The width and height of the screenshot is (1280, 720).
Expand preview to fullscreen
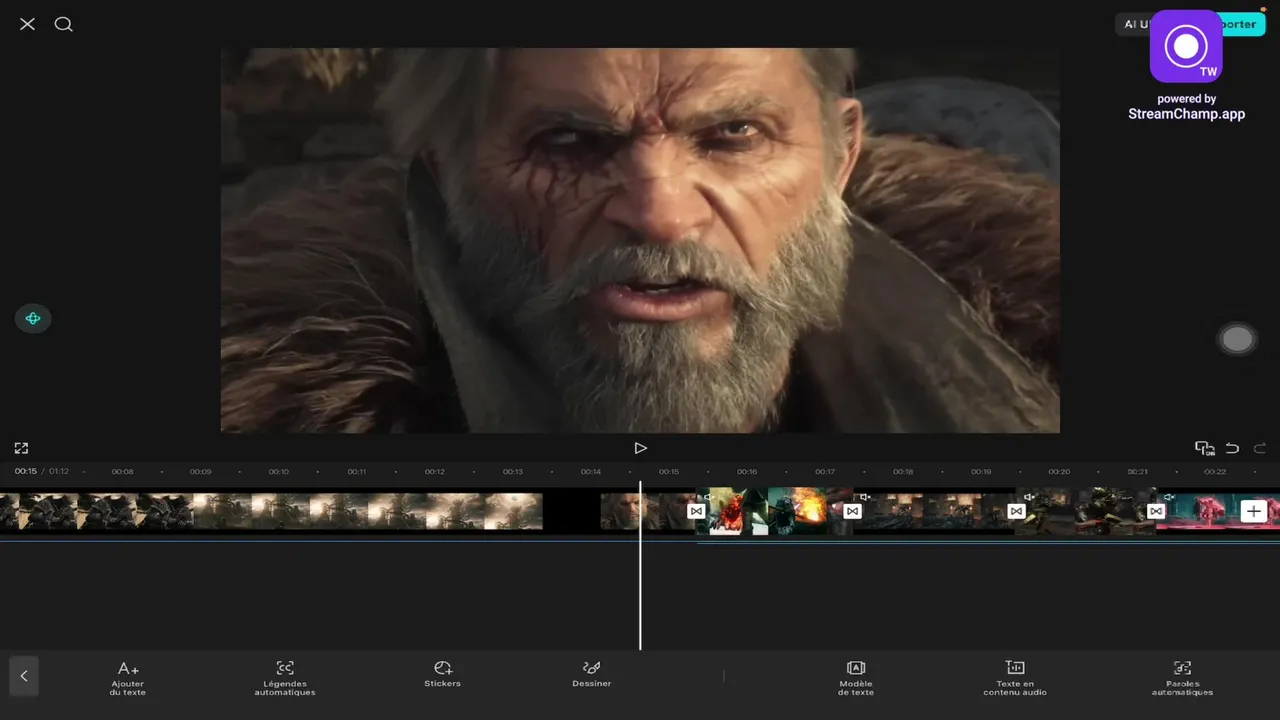pos(21,448)
